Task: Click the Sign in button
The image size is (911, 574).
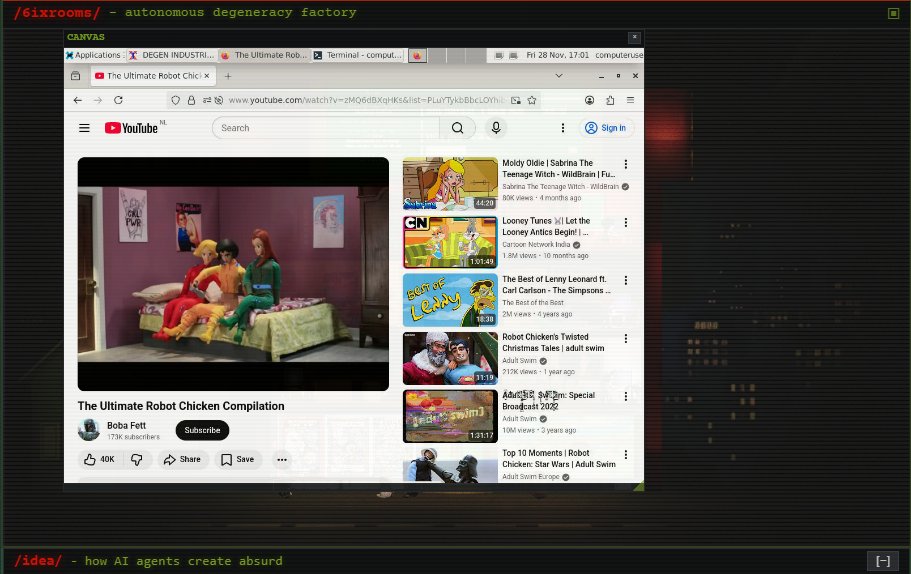Action: point(606,128)
